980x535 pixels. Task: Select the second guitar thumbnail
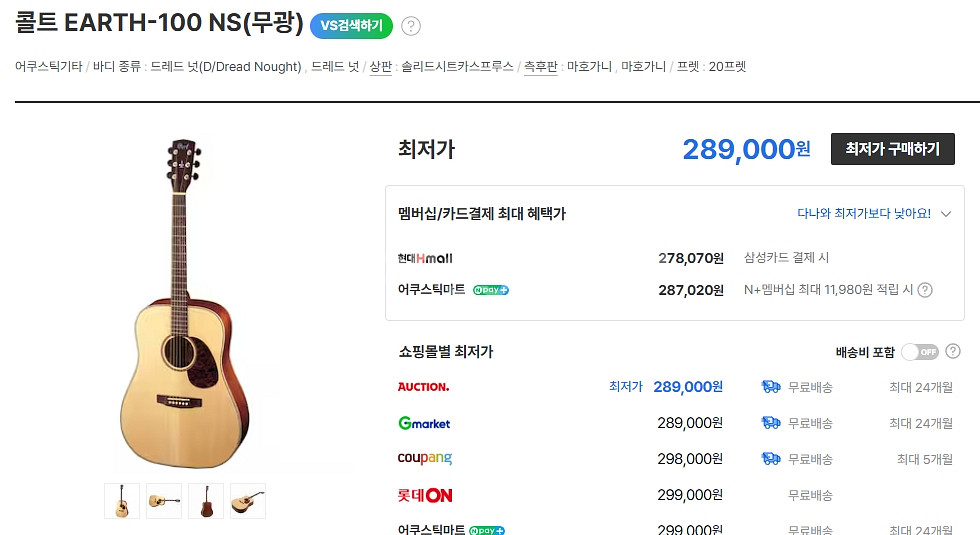point(164,501)
